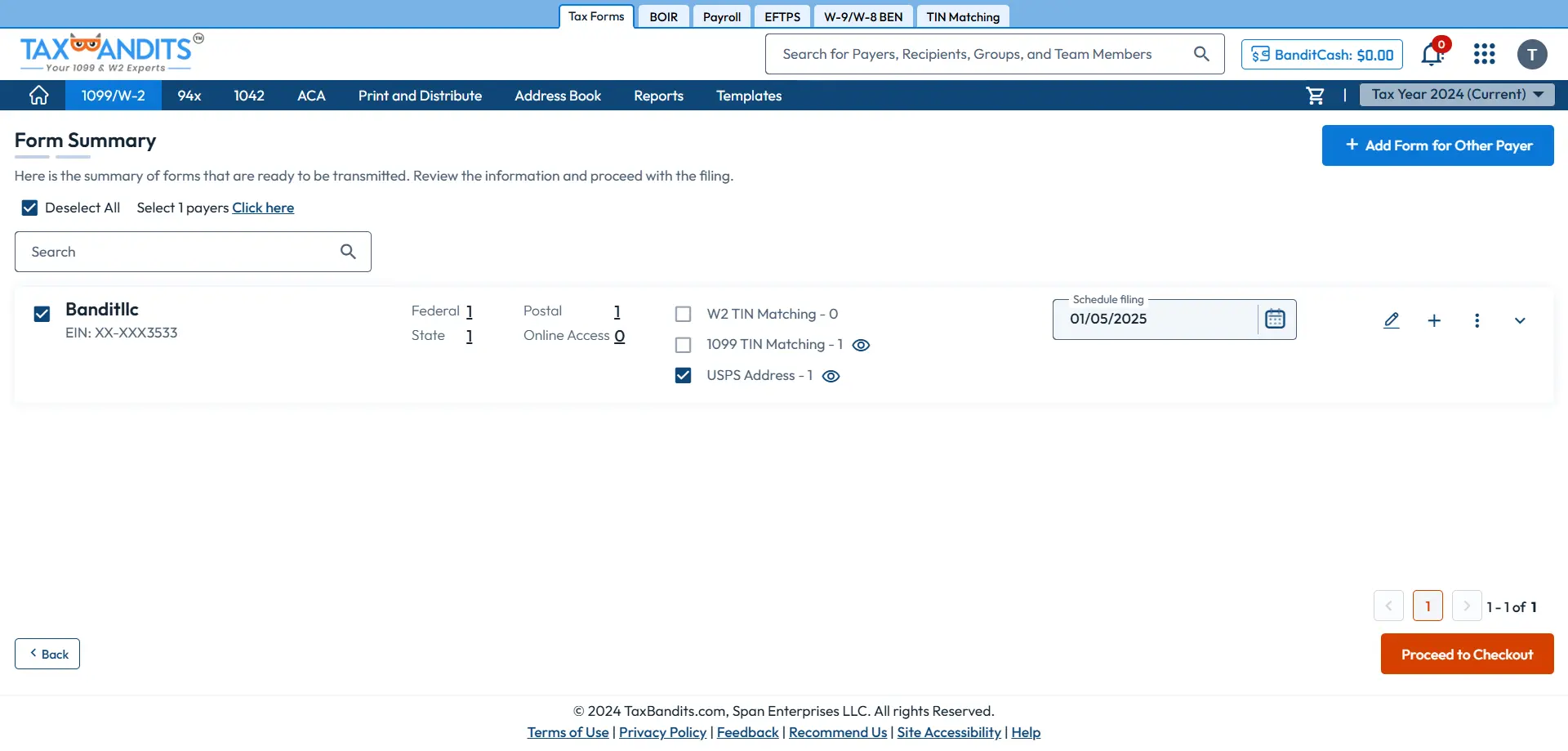Open the Address Book menu
This screenshot has width=1568, height=751.
[558, 96]
